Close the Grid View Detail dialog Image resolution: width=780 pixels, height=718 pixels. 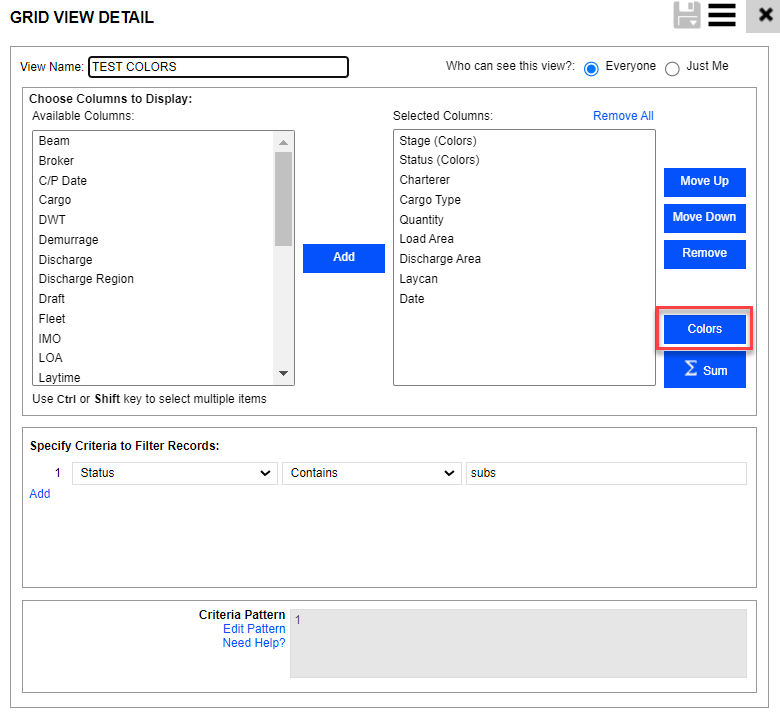(x=765, y=15)
